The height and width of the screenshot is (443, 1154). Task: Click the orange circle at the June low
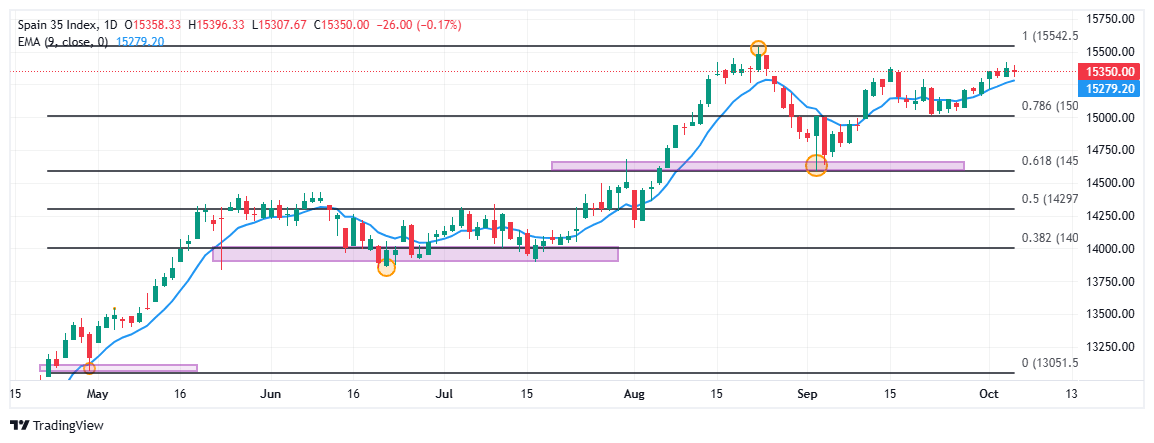pos(386,267)
